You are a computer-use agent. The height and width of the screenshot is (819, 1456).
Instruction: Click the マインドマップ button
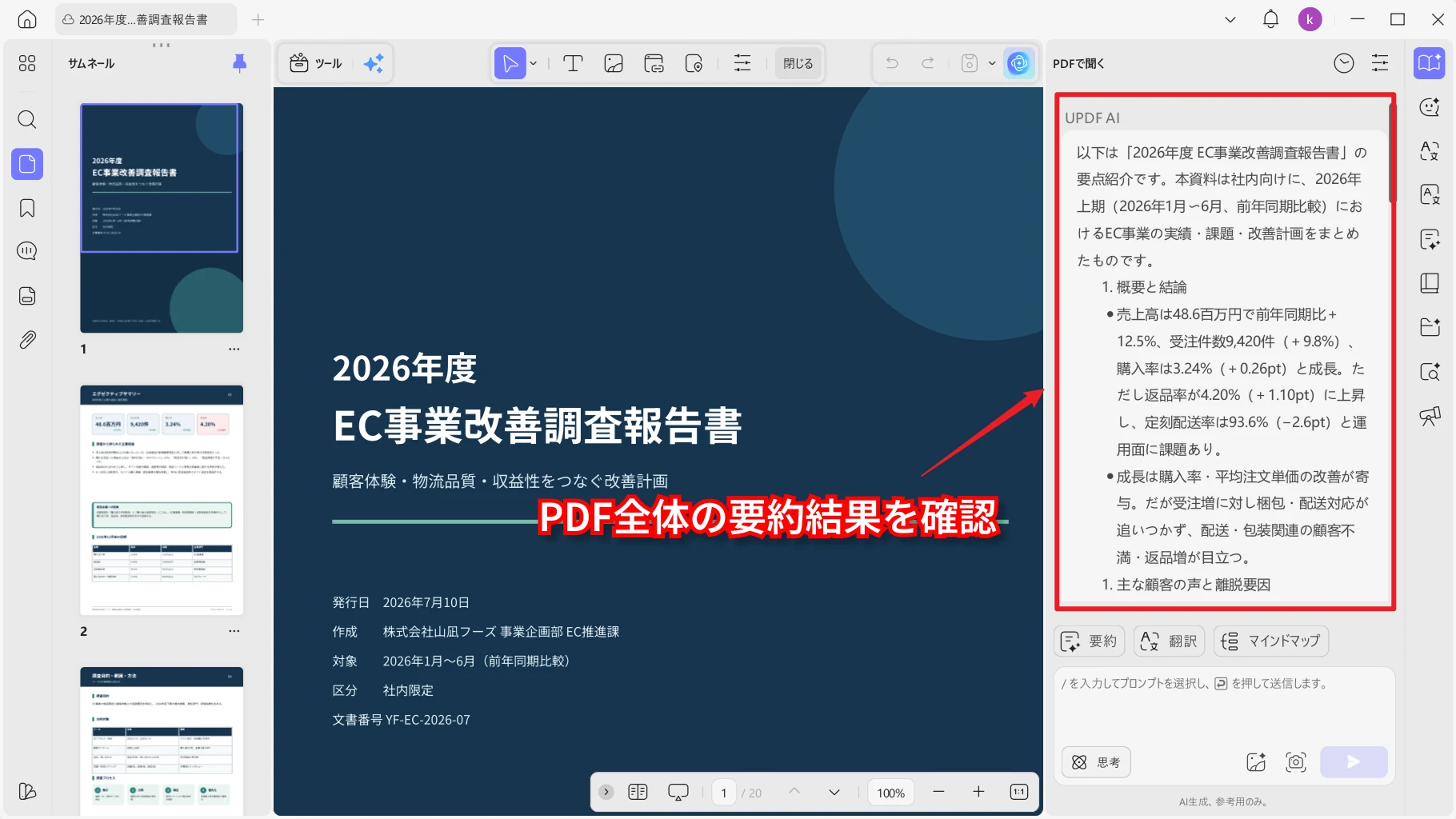1270,641
